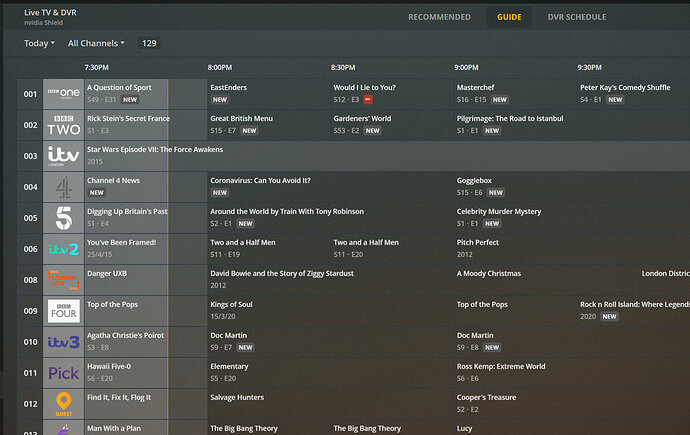This screenshot has height=435, width=690.
Task: Open Two and a Half Men S11 E20
Action: coord(392,249)
